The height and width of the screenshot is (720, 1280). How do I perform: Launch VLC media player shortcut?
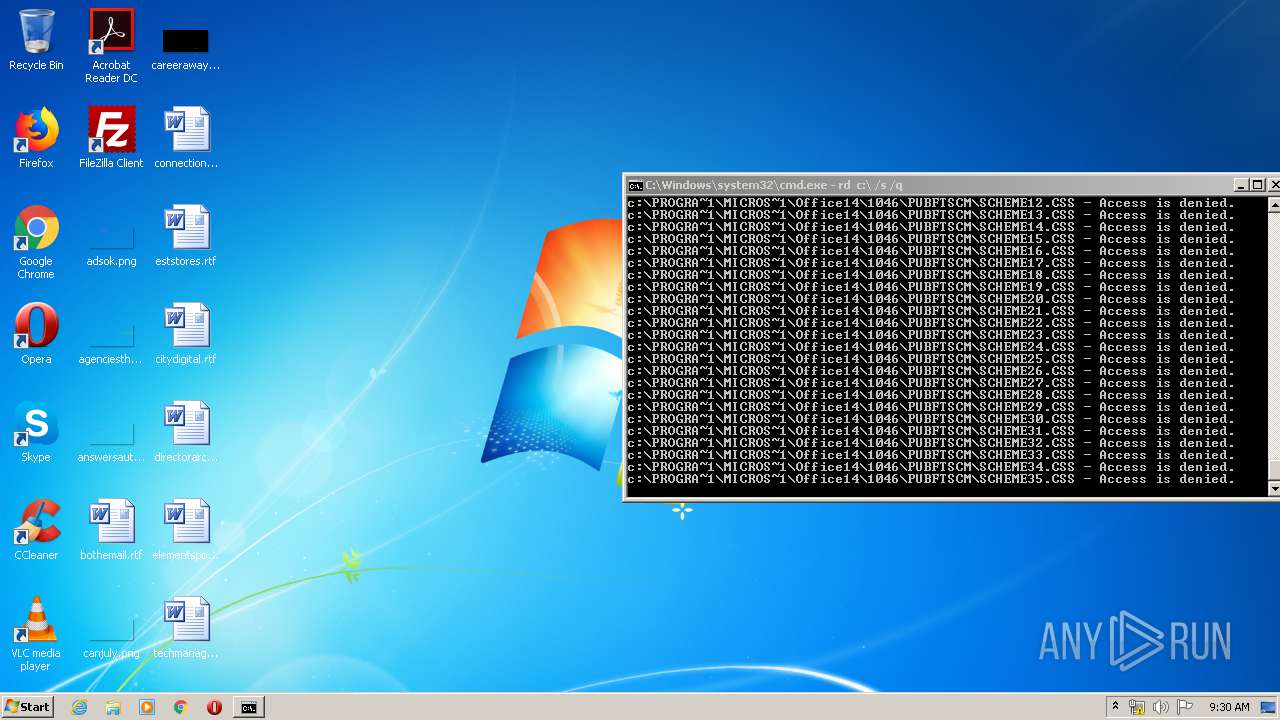(36, 635)
